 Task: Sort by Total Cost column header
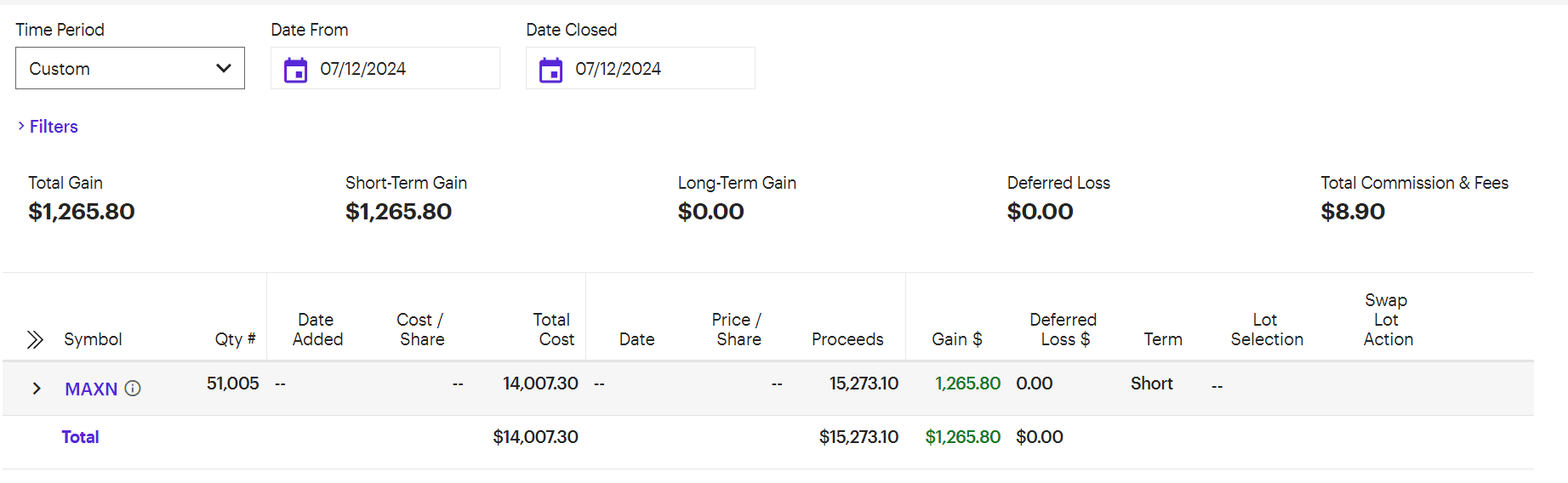(553, 330)
